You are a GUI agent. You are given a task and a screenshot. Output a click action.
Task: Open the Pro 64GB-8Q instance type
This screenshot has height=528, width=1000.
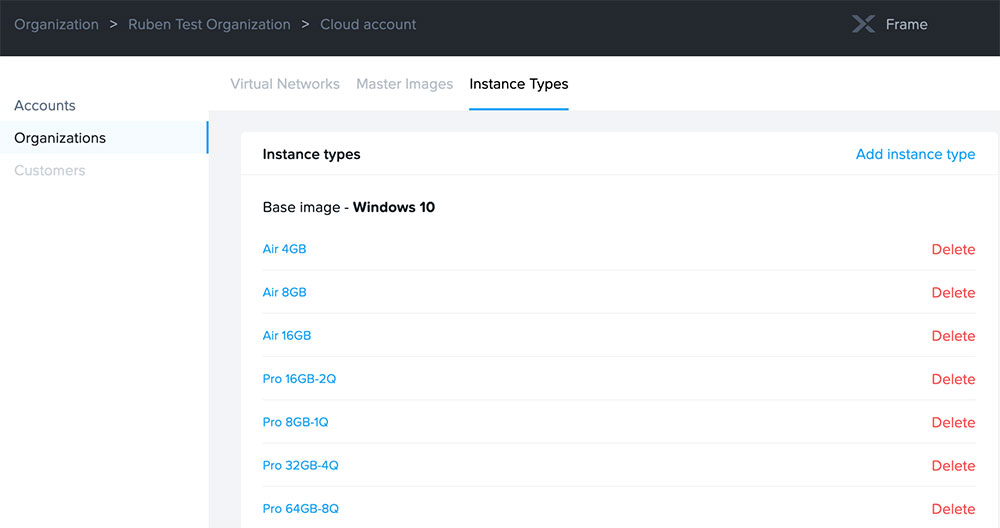point(300,509)
